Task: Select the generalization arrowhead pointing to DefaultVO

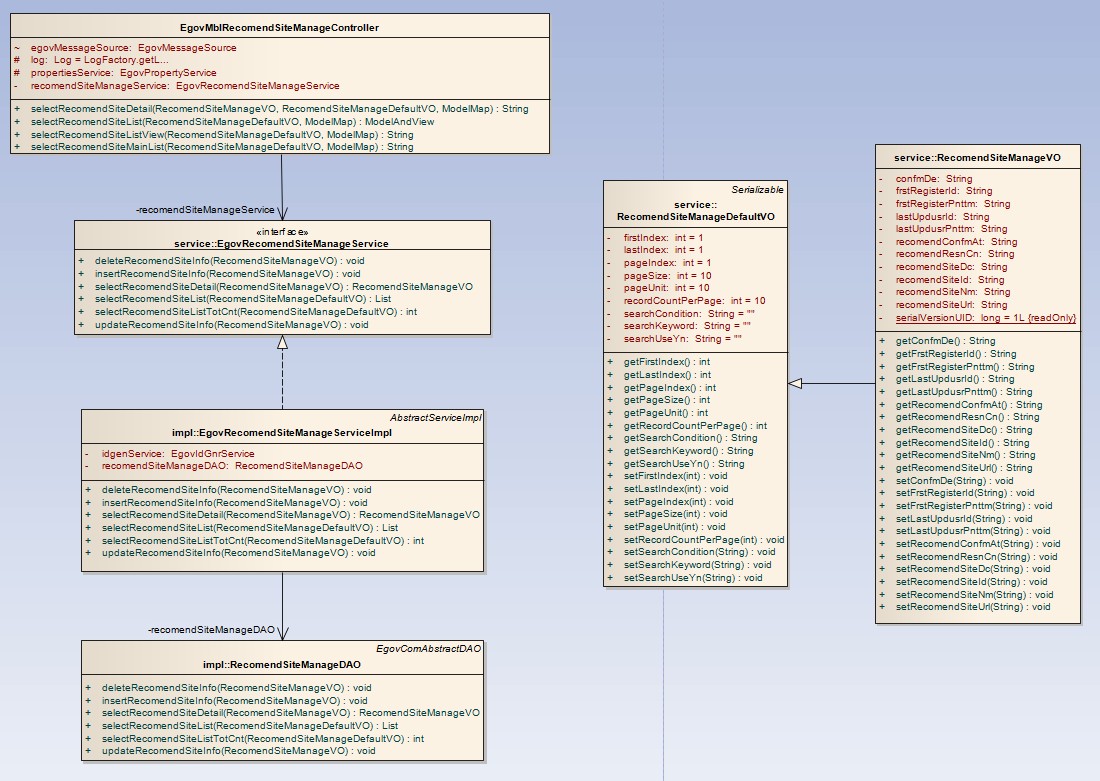Action: tap(795, 383)
